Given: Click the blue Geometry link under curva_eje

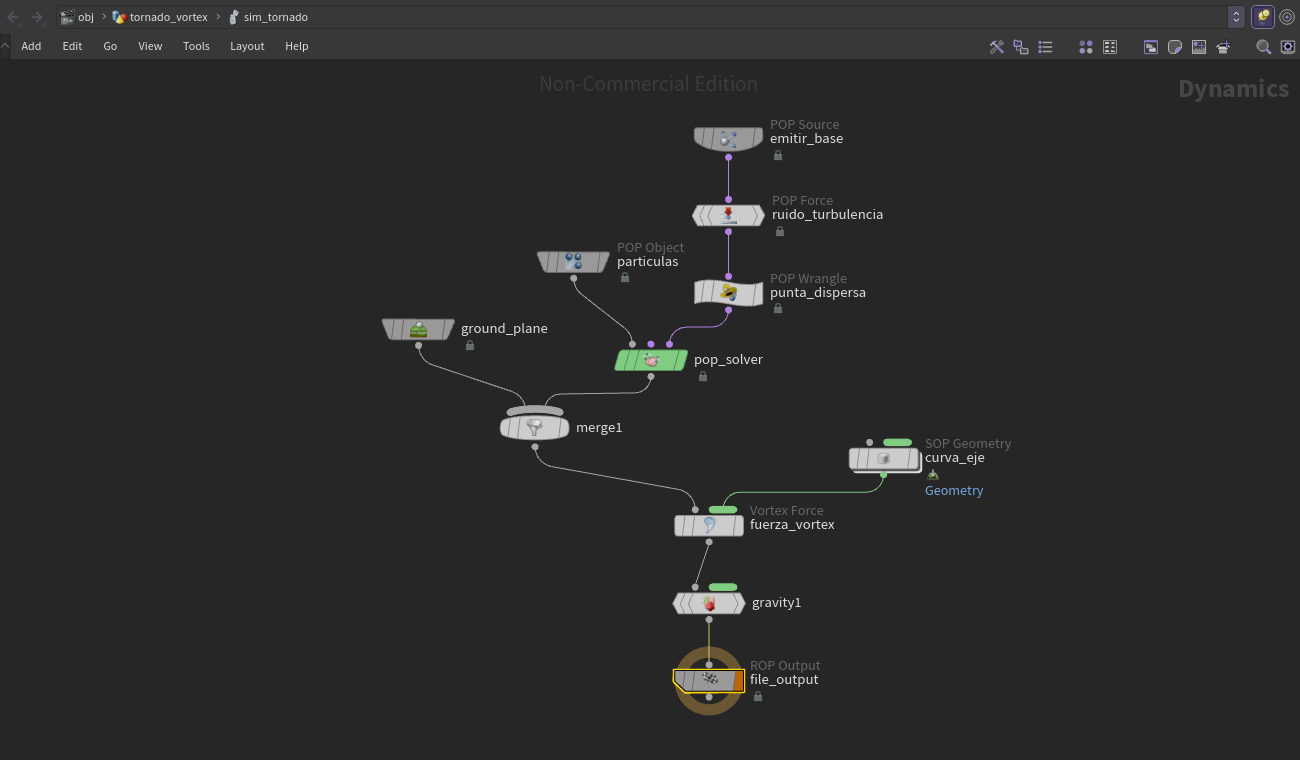Looking at the screenshot, I should coord(954,491).
